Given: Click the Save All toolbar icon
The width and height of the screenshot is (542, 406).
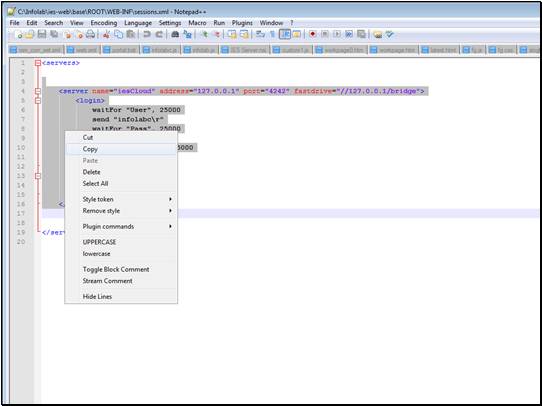Looking at the screenshot, I should (x=54, y=35).
